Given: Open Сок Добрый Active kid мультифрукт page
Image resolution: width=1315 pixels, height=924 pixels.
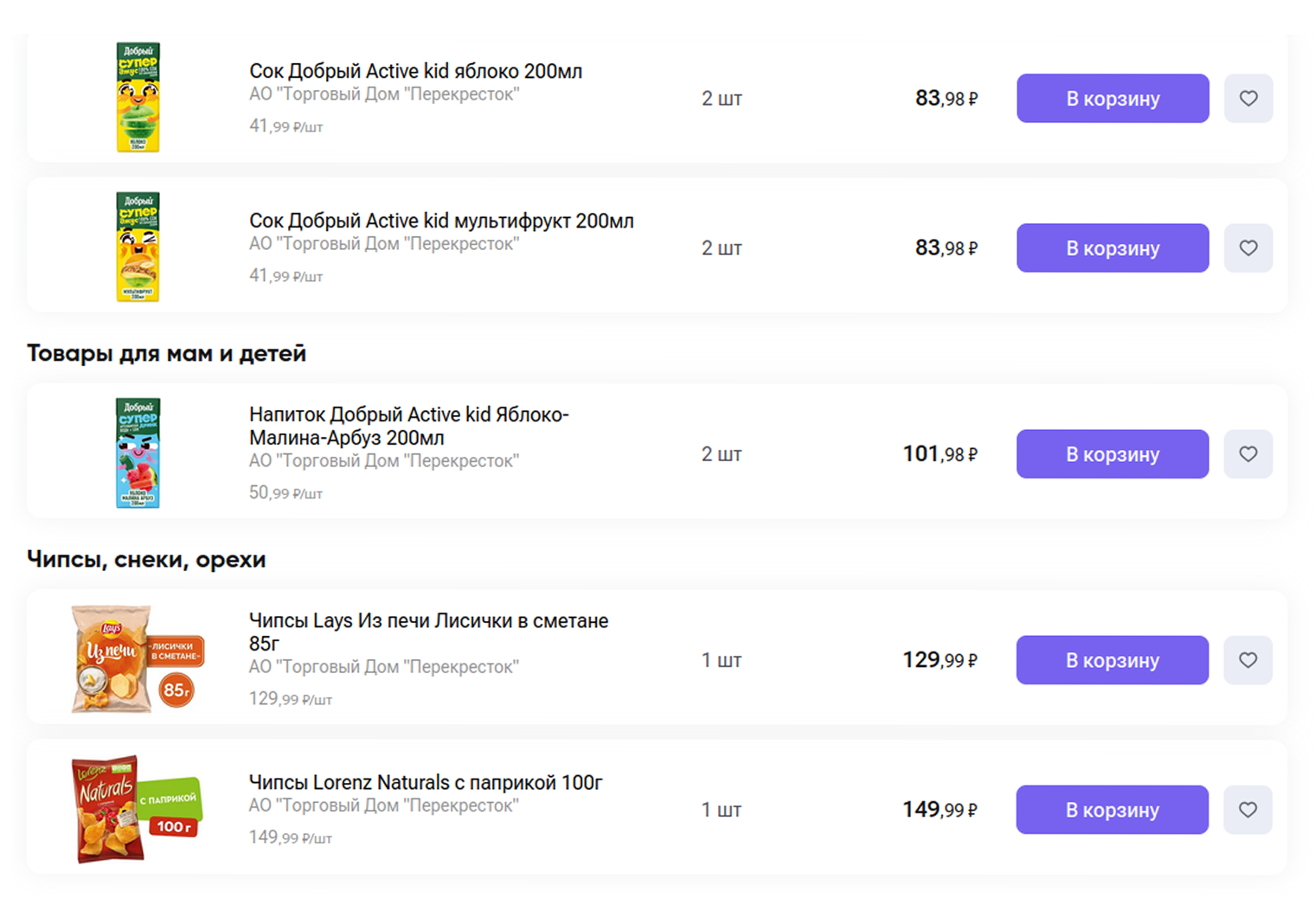Looking at the screenshot, I should 441,221.
